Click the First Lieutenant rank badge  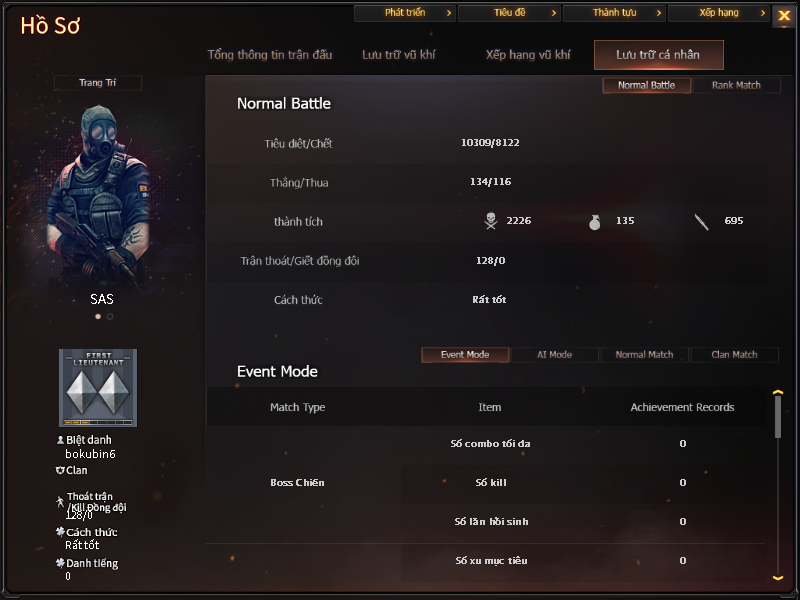98,388
